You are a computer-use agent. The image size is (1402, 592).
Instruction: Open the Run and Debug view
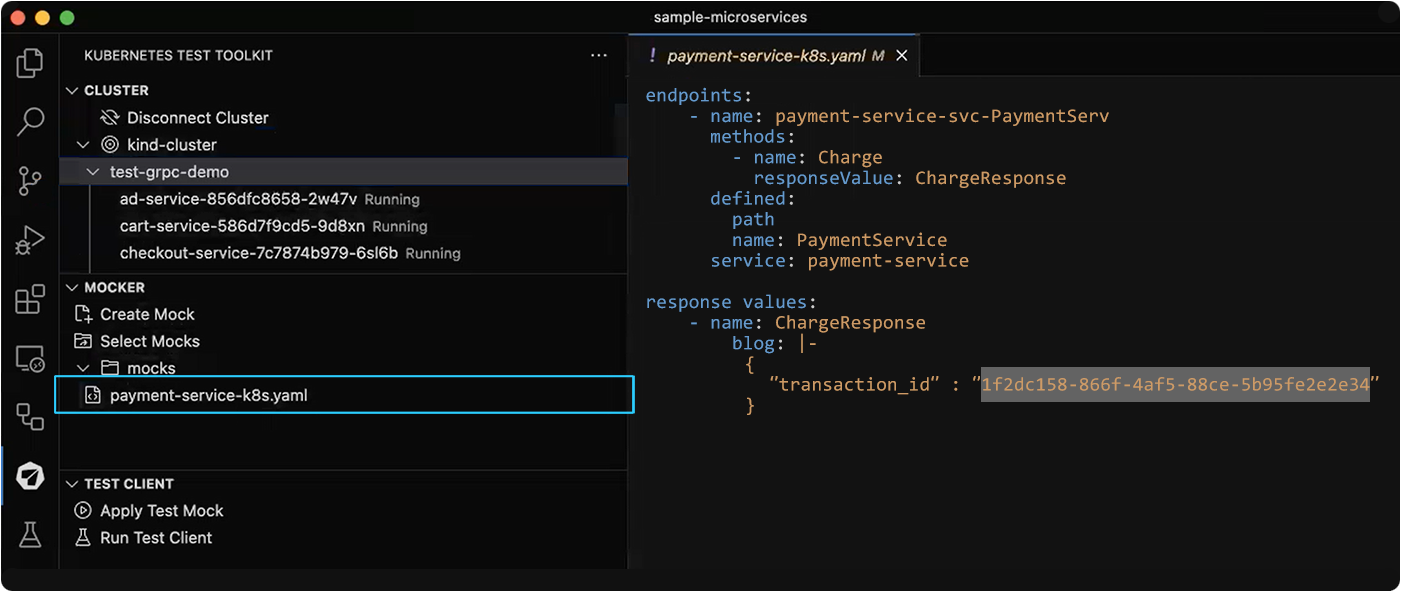pyautogui.click(x=30, y=240)
